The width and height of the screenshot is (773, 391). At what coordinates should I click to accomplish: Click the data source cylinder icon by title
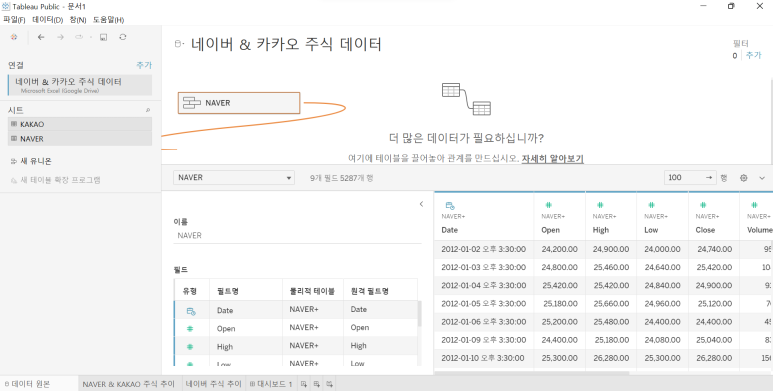tap(179, 44)
